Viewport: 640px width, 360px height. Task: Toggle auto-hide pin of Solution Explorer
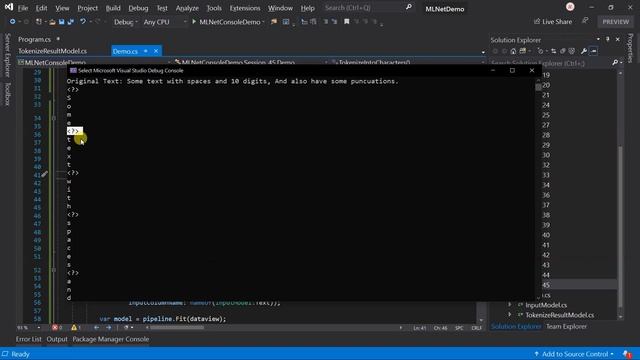click(608, 40)
